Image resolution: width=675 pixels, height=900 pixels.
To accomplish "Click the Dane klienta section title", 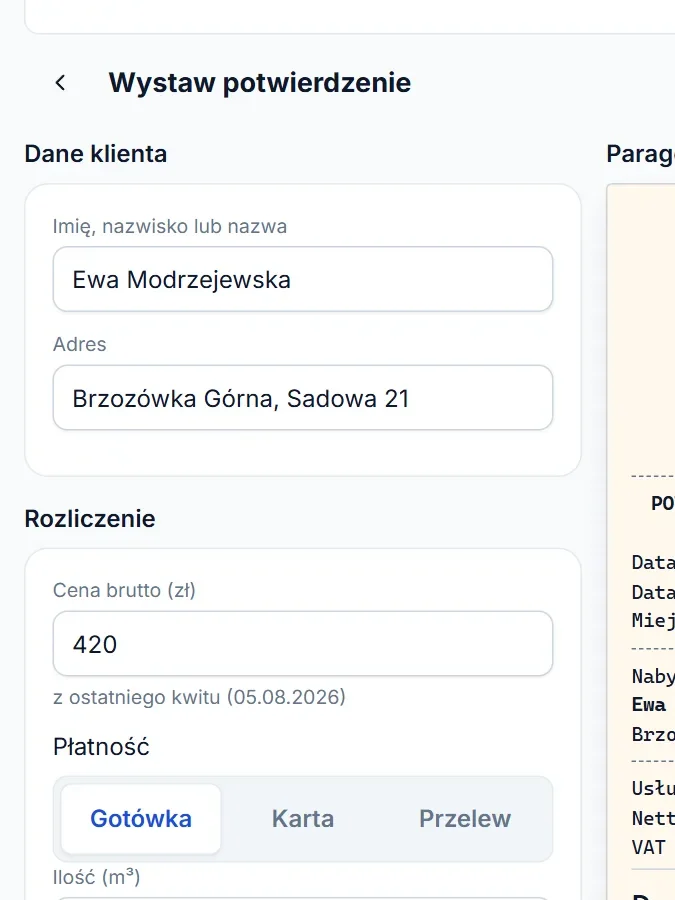I will 96,154.
